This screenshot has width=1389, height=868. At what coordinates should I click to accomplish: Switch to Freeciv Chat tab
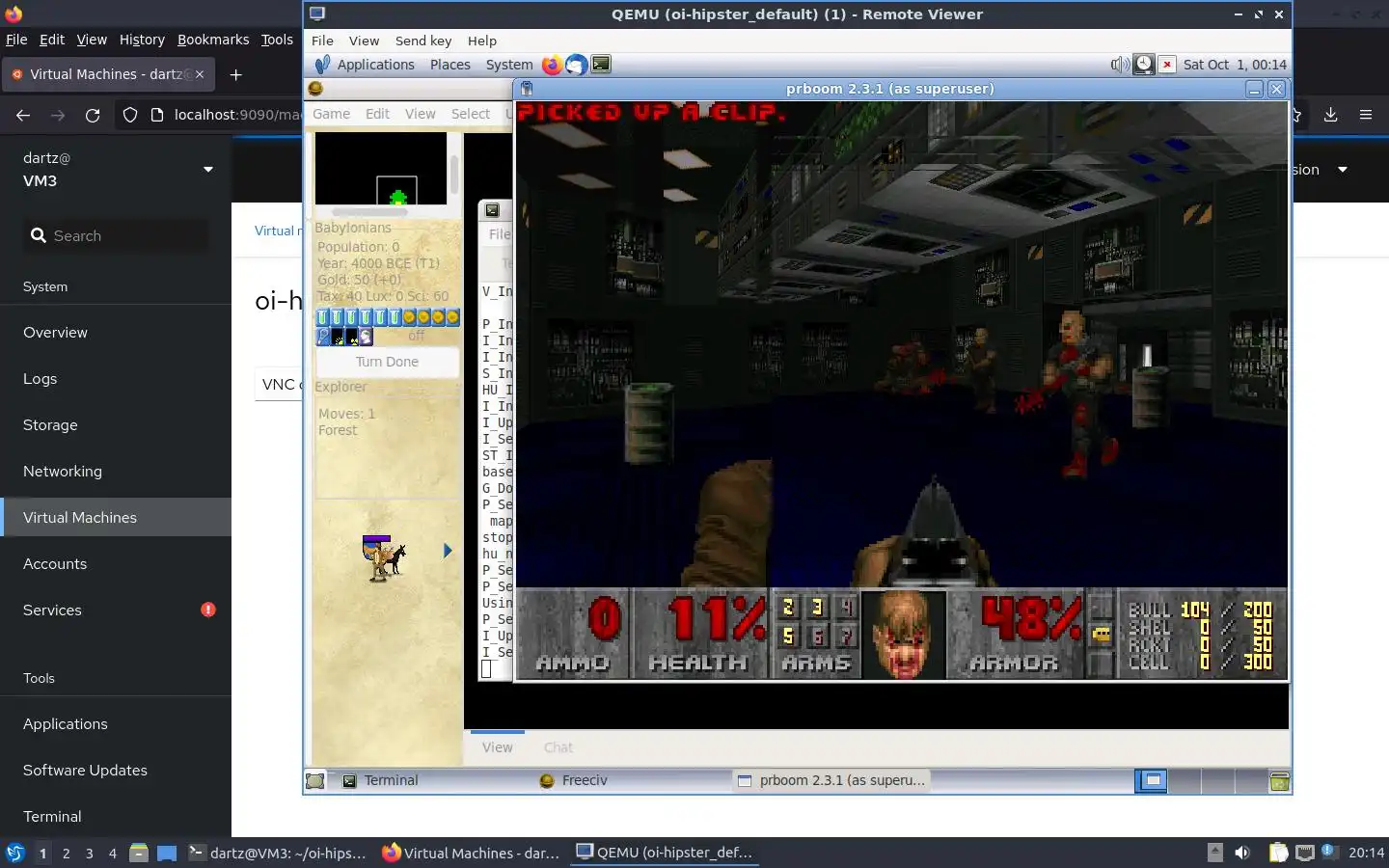(558, 747)
